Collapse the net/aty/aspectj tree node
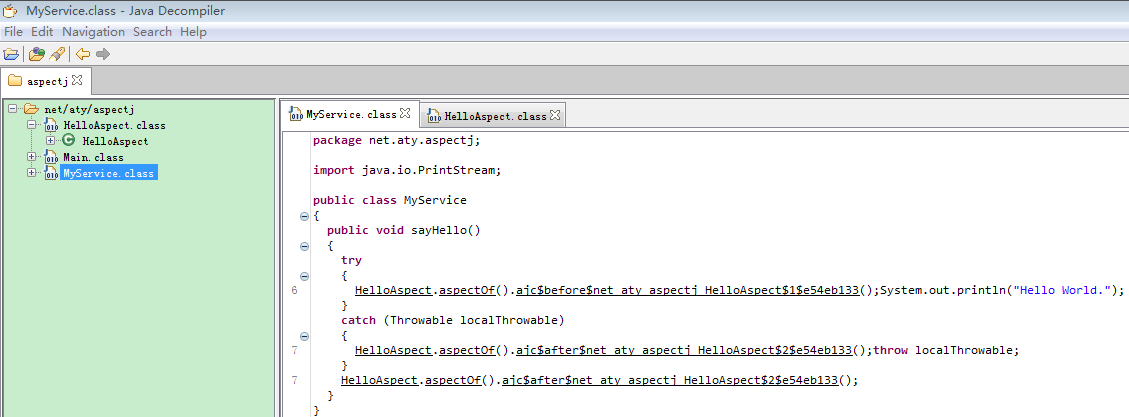This screenshot has width=1129, height=417. pyautogui.click(x=12, y=109)
